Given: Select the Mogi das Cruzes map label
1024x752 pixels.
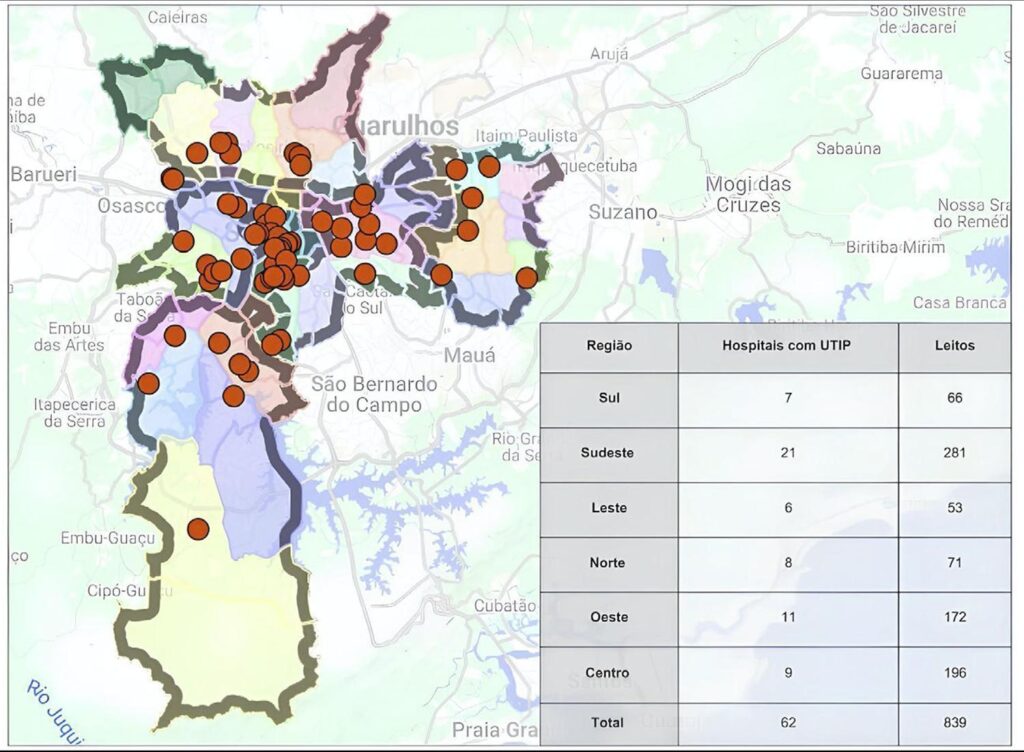Looking at the screenshot, I should 748,194.
